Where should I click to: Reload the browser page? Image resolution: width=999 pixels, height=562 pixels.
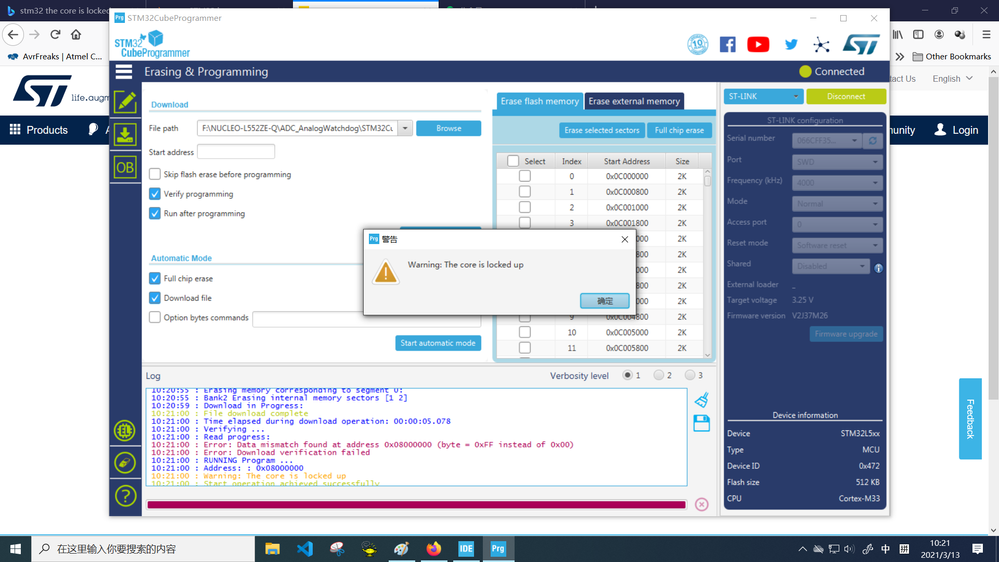55,34
